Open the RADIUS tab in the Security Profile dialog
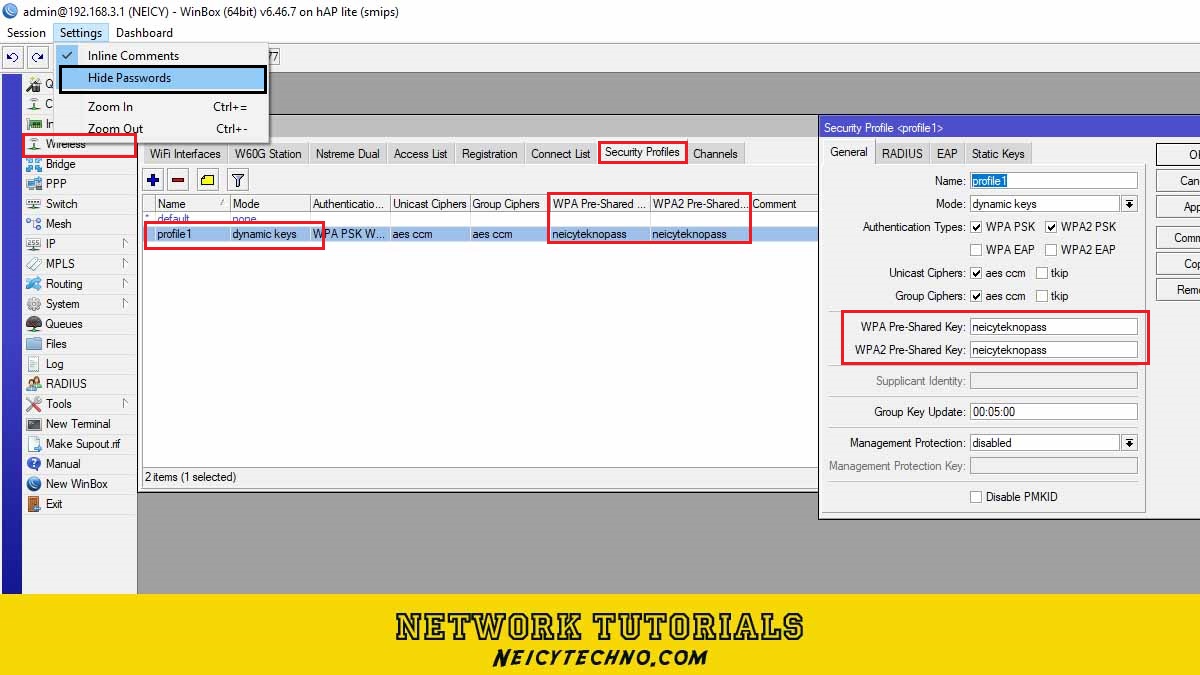This screenshot has width=1200, height=675. point(902,153)
